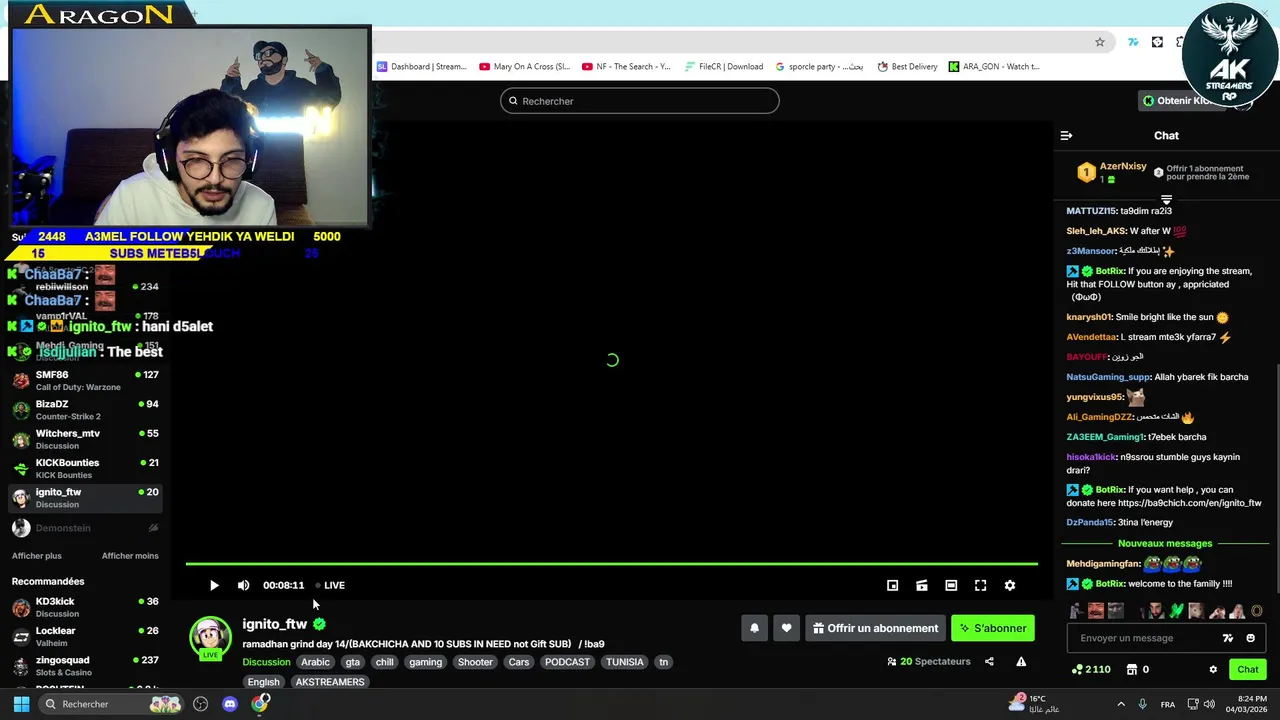Select ignito_ftw in the sidebar list
This screenshot has width=1280, height=720.
pos(85,497)
